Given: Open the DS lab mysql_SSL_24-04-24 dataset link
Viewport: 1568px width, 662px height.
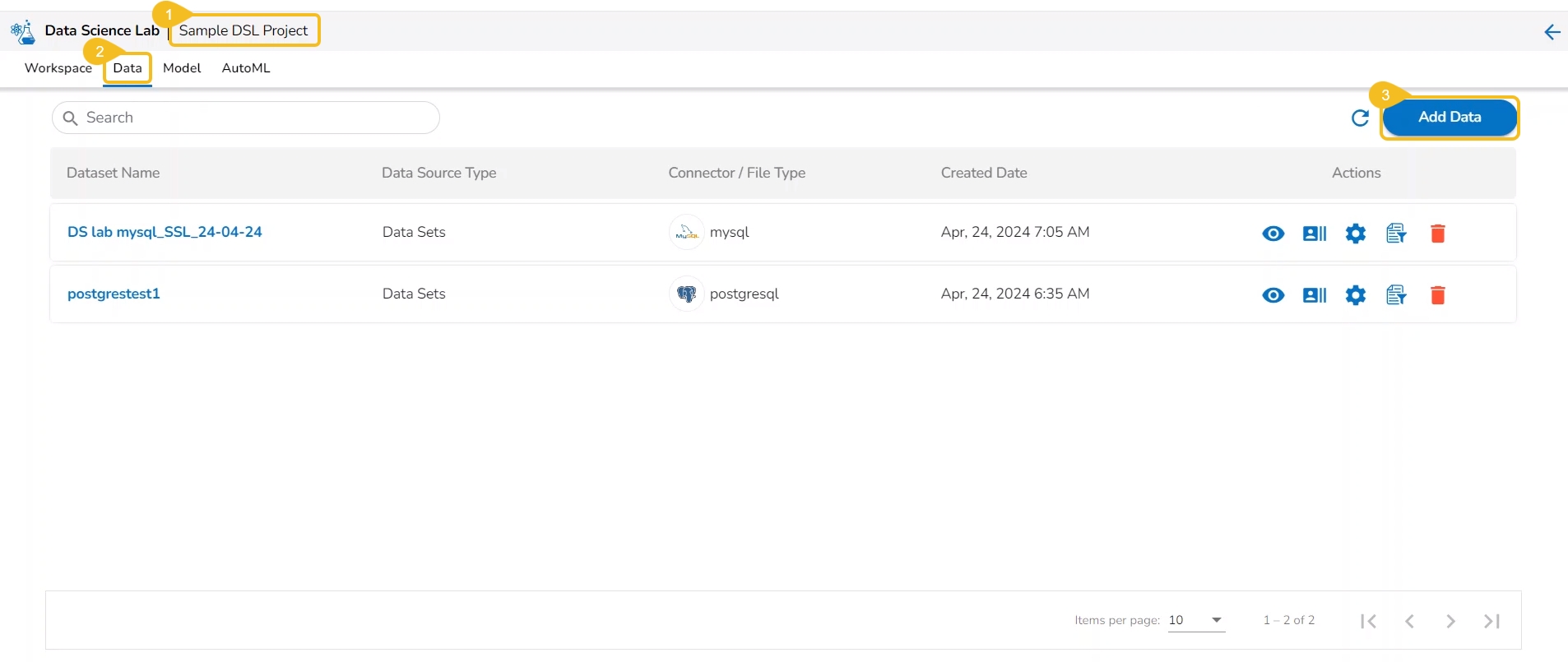Looking at the screenshot, I should pos(165,232).
